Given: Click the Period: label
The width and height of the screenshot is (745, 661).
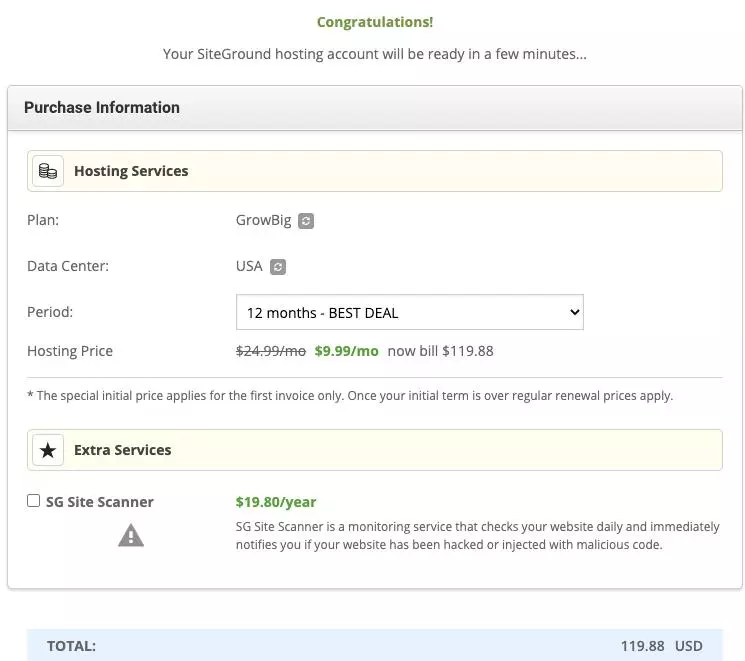Looking at the screenshot, I should pyautogui.click(x=50, y=312).
